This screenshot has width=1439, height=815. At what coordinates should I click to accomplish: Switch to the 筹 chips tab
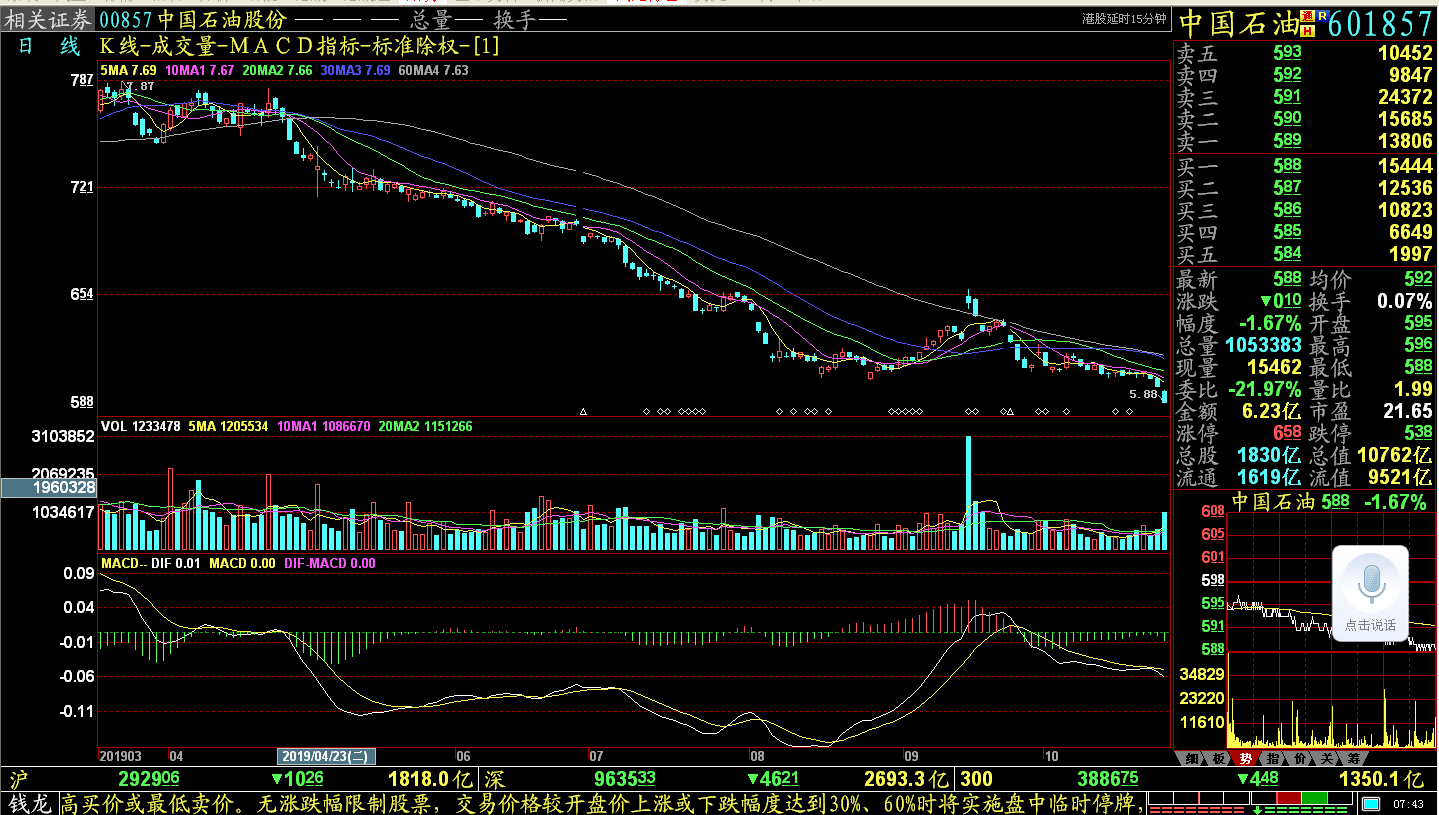click(x=1353, y=758)
